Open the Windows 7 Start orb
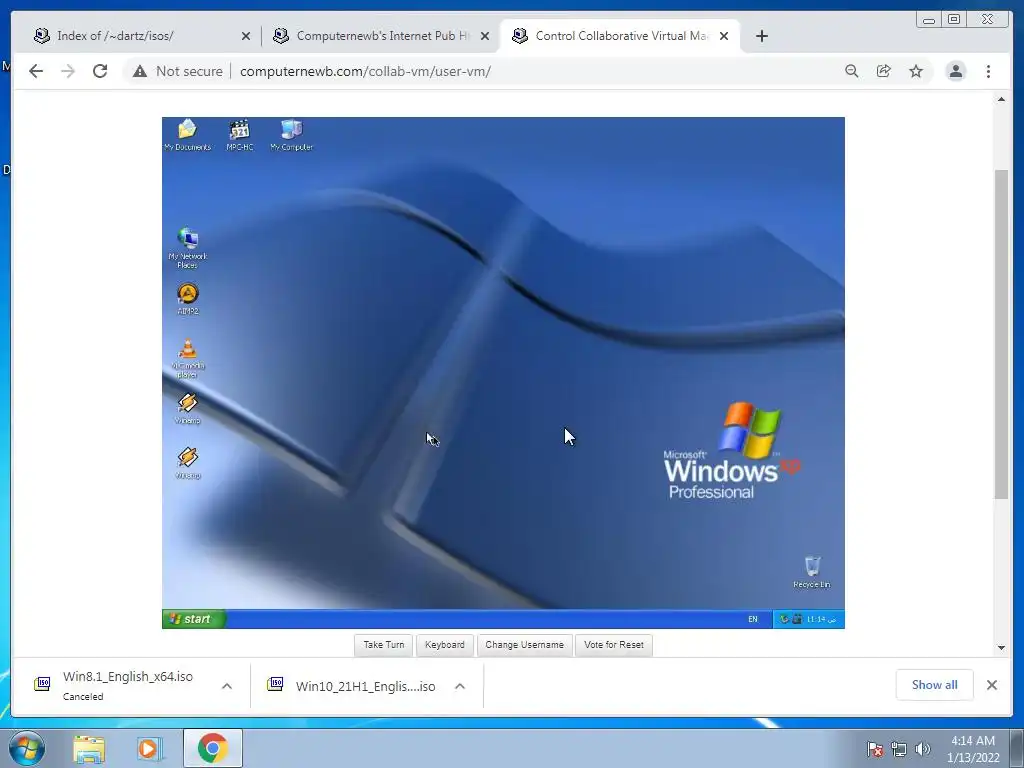Image resolution: width=1024 pixels, height=768 pixels. (27, 748)
